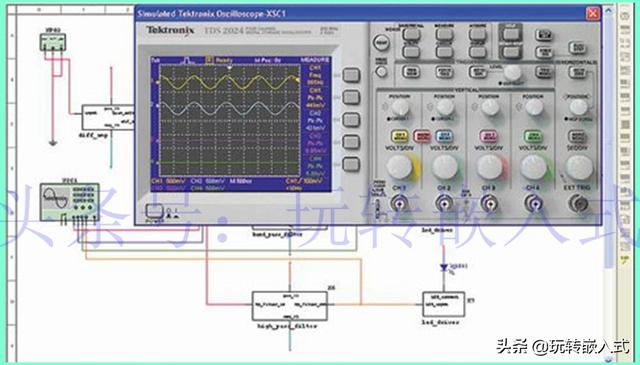This screenshot has width=640, height=365.
Task: Click the top soft-key beside MEASURE menu
Action: 351,75
